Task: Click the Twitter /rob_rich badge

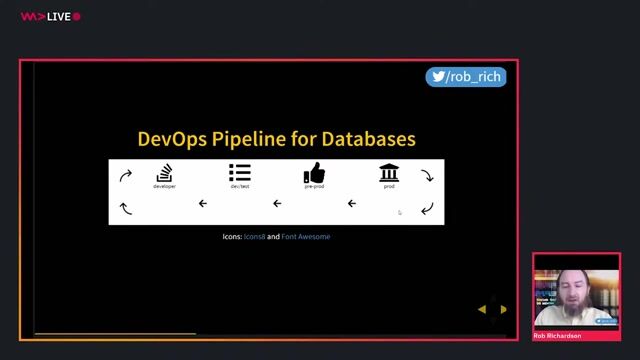Action: (x=466, y=77)
